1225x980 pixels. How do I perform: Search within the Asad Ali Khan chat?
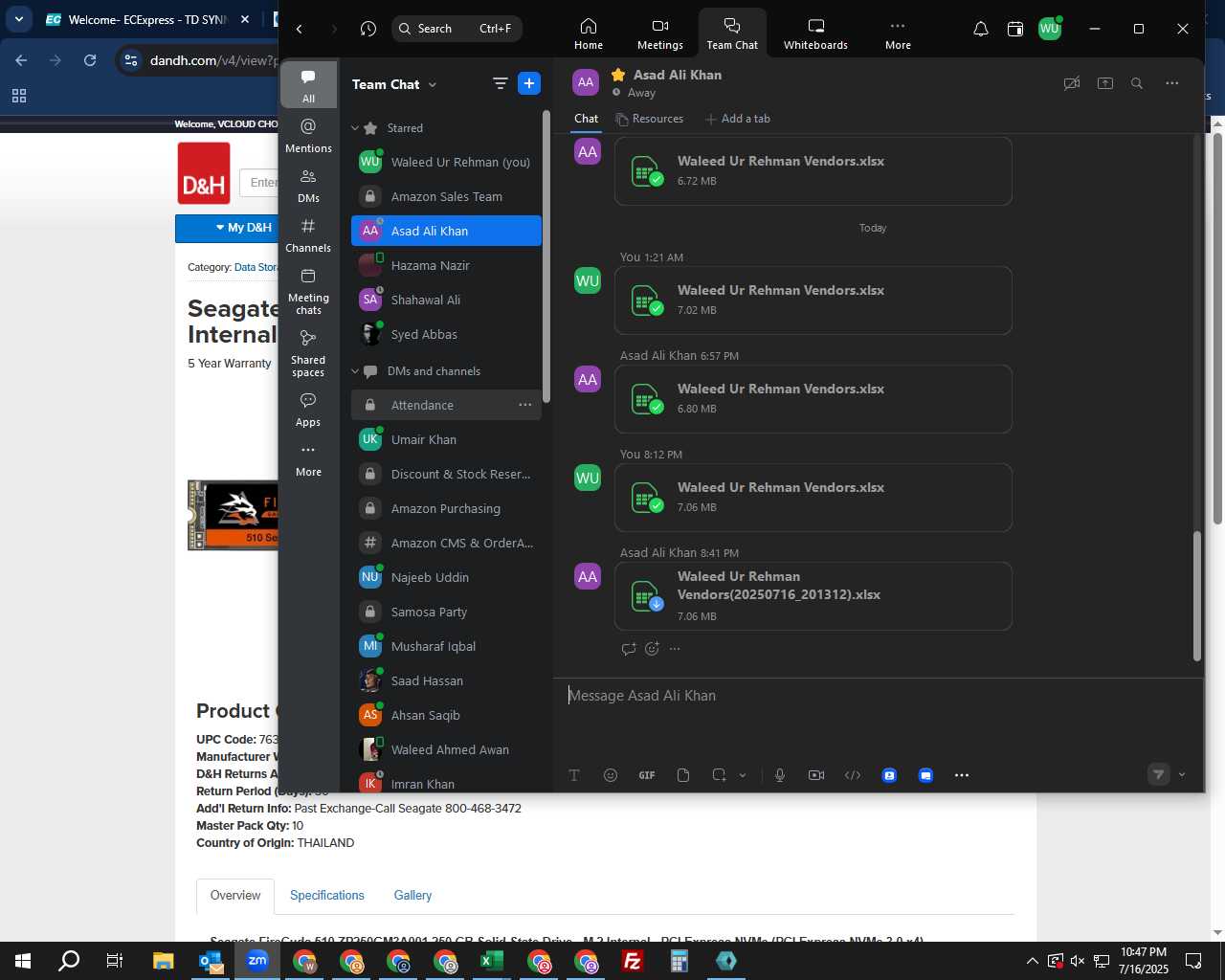click(1137, 83)
